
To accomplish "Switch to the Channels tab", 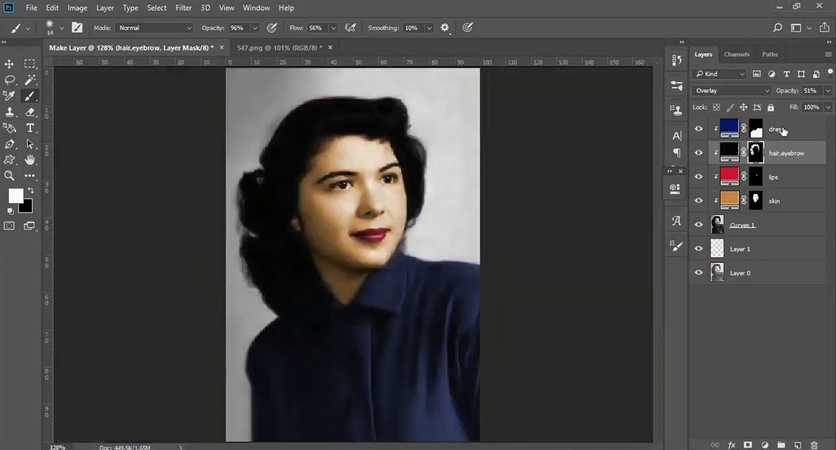I will tap(737, 54).
